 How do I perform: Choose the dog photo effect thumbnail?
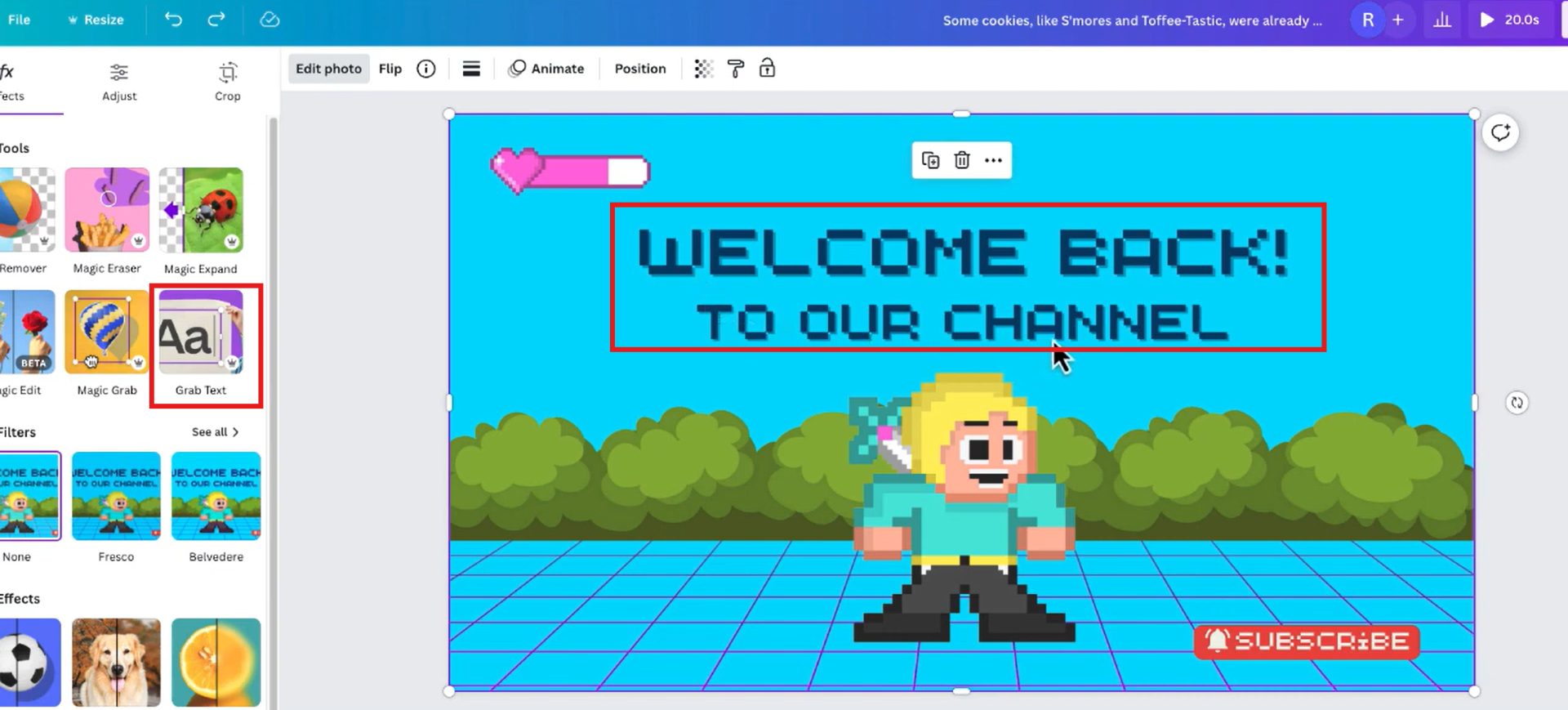tap(116, 662)
